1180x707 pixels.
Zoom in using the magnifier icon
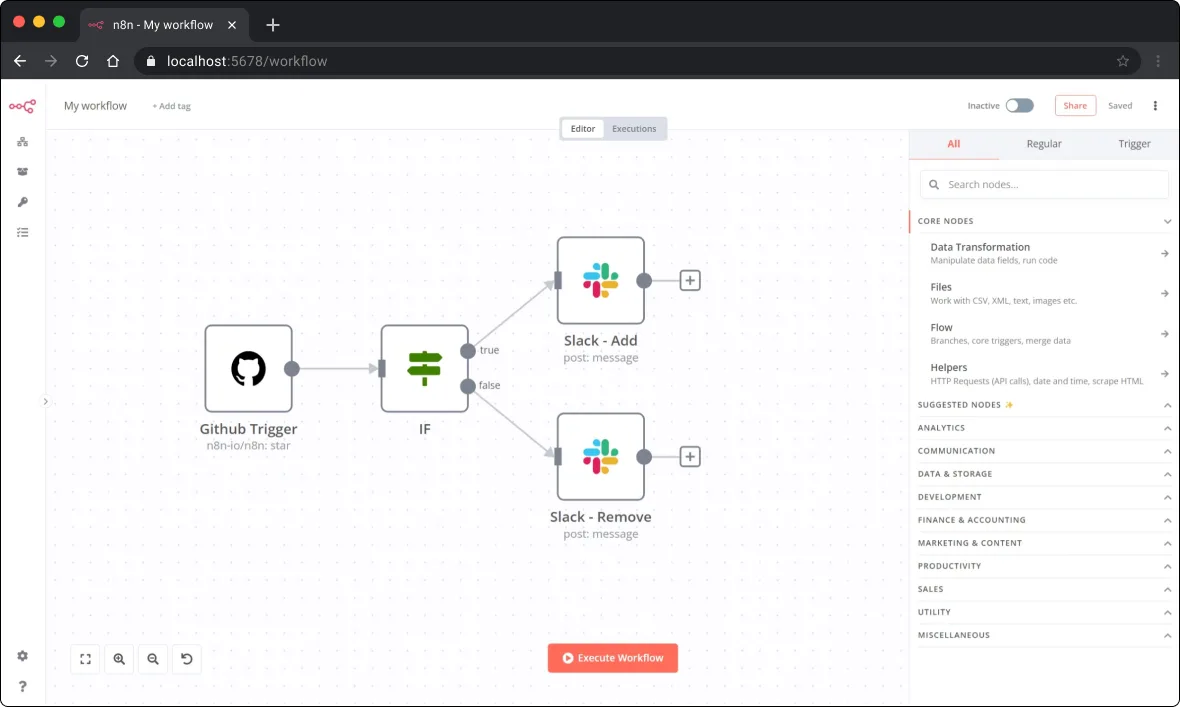[x=119, y=659]
